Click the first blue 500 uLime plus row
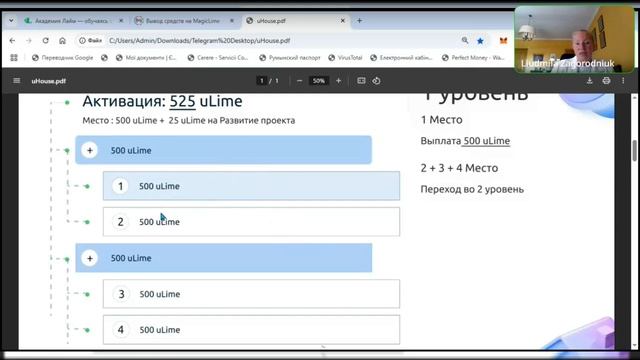Viewport: 640px width, 360px height. click(223, 150)
